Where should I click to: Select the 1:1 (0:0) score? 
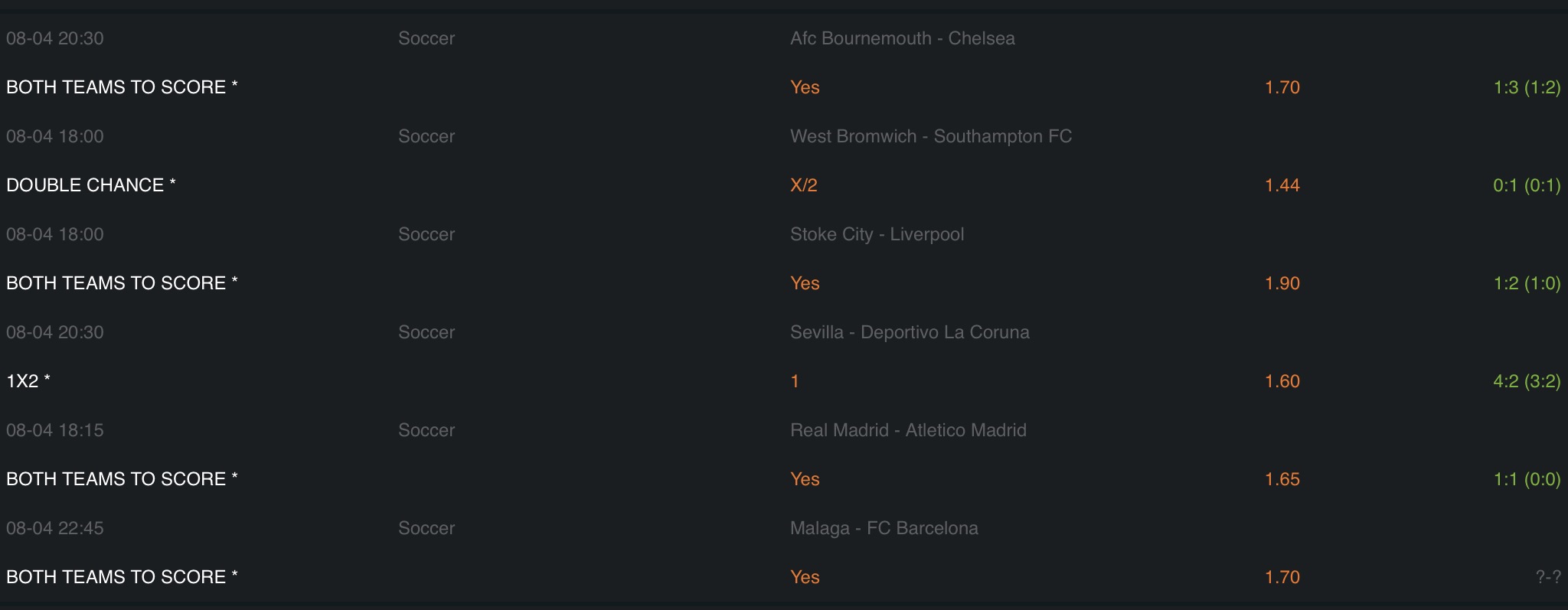pyautogui.click(x=1526, y=479)
